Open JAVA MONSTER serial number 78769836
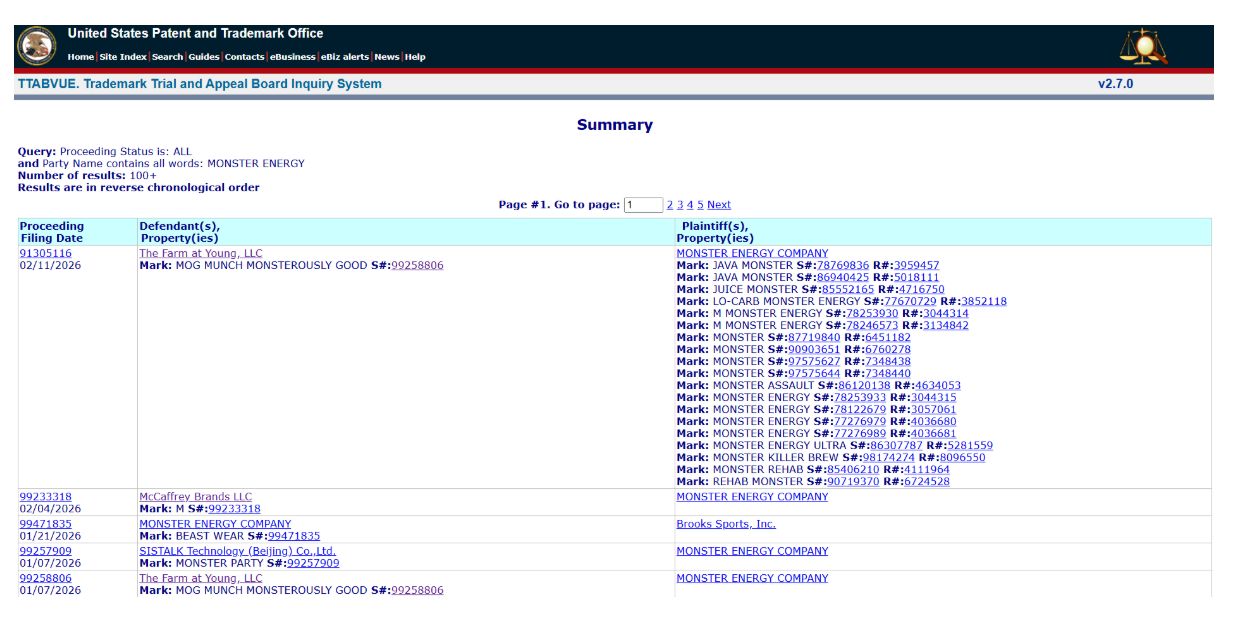 (842, 266)
